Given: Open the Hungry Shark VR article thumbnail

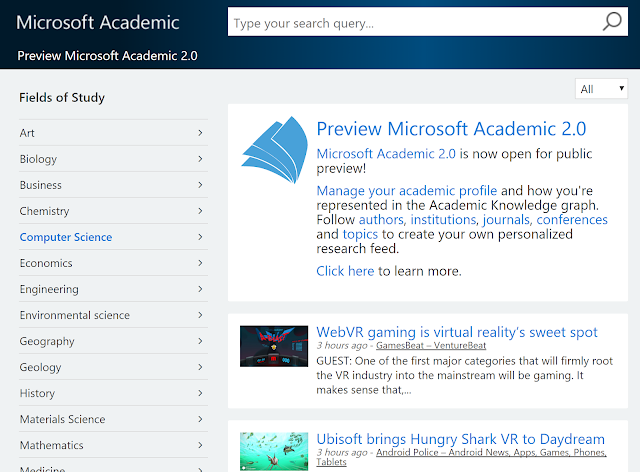Looking at the screenshot, I should coord(274,452).
